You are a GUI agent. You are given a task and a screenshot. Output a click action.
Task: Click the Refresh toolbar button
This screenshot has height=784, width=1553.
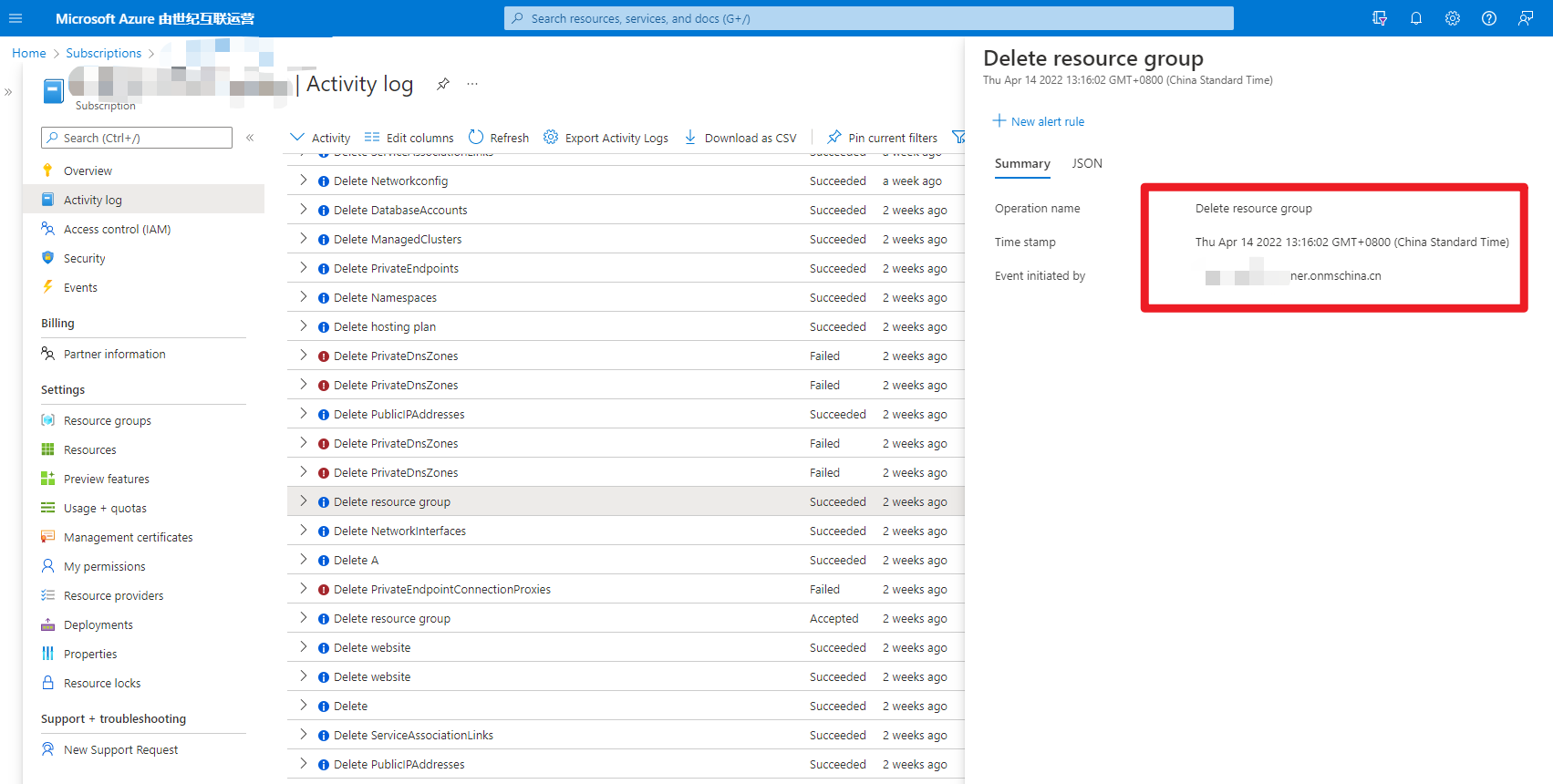(x=499, y=138)
